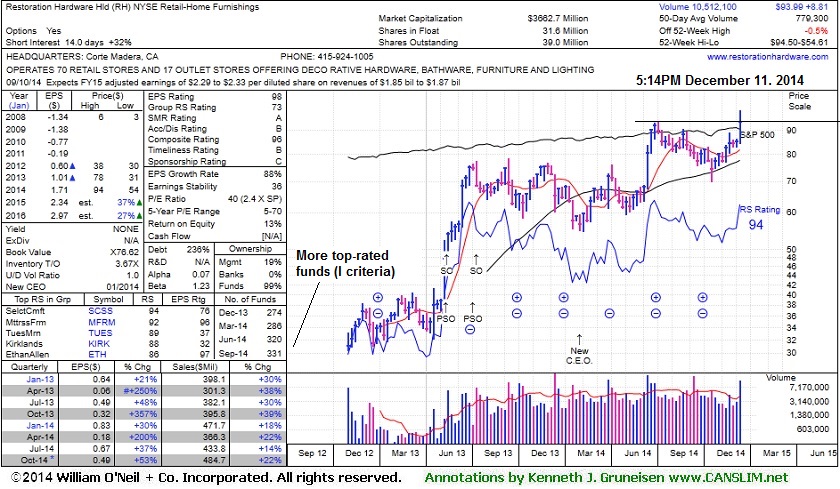
Task: Click the Funds ownership value 99%
Action: click(x=273, y=286)
